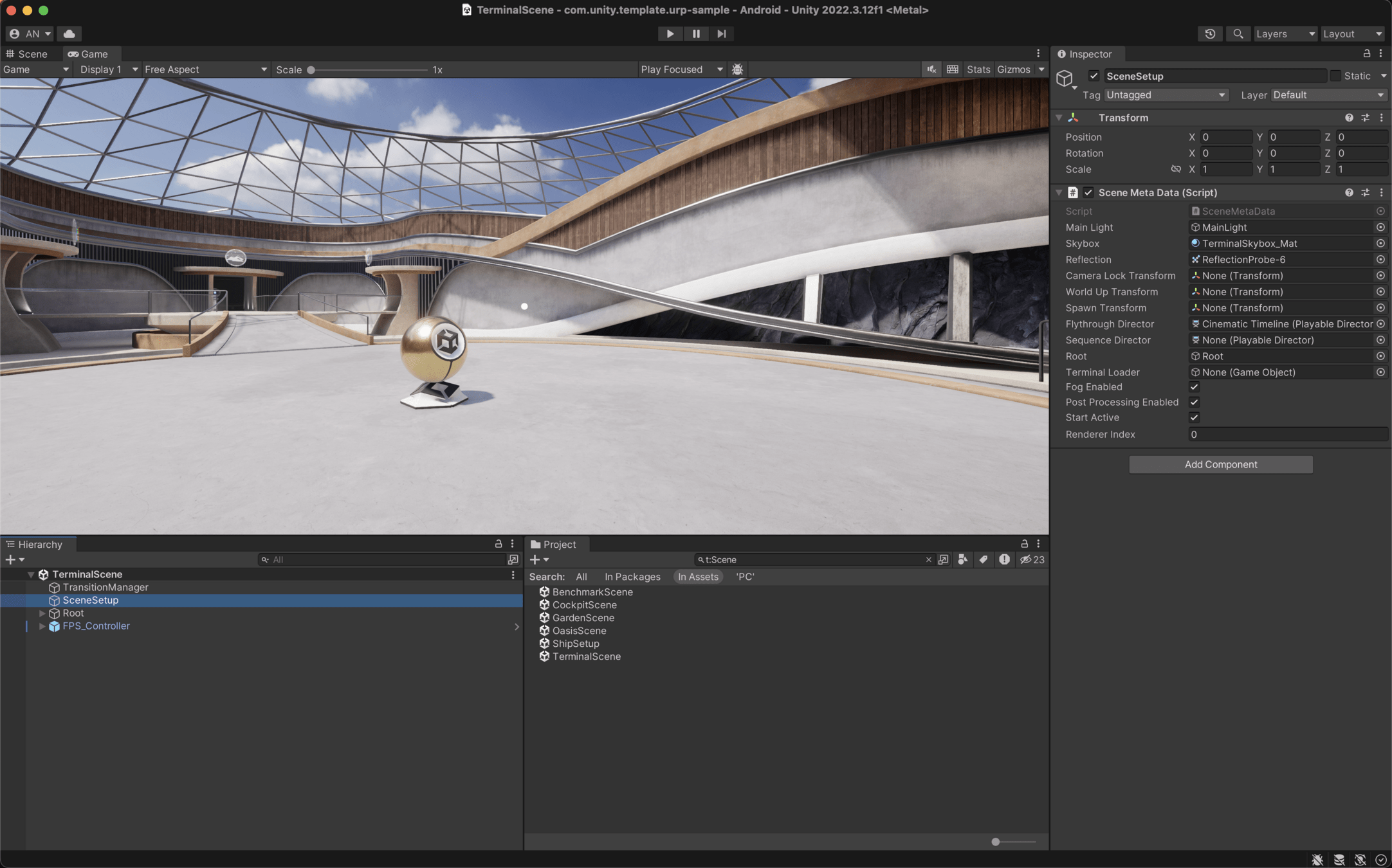Toggle the Stats overlay button
This screenshot has width=1392, height=868.
coord(978,69)
